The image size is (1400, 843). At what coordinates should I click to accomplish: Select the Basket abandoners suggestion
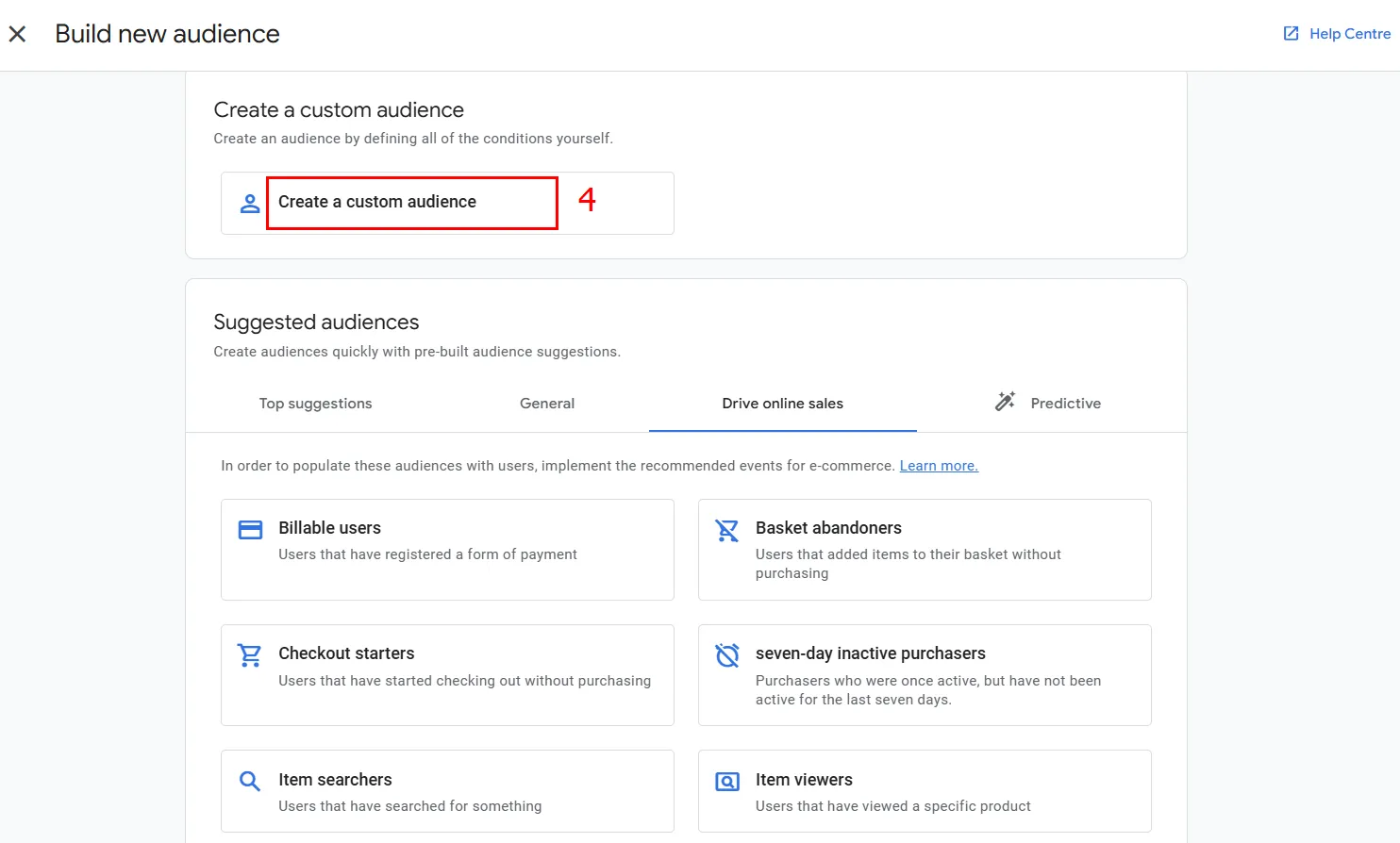point(924,550)
